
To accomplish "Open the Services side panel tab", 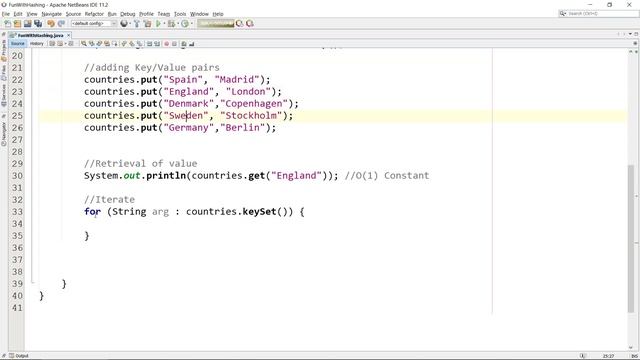I will [x=4, y=96].
